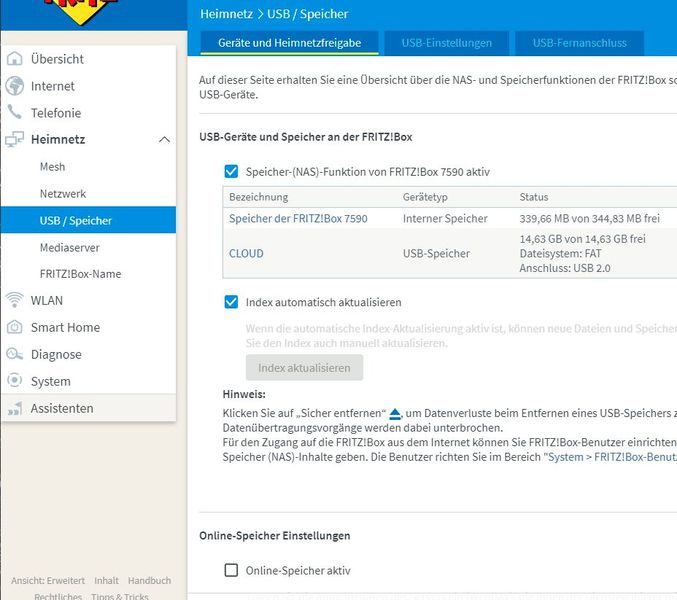Open the Netzwerk submenu item

click(x=63, y=193)
